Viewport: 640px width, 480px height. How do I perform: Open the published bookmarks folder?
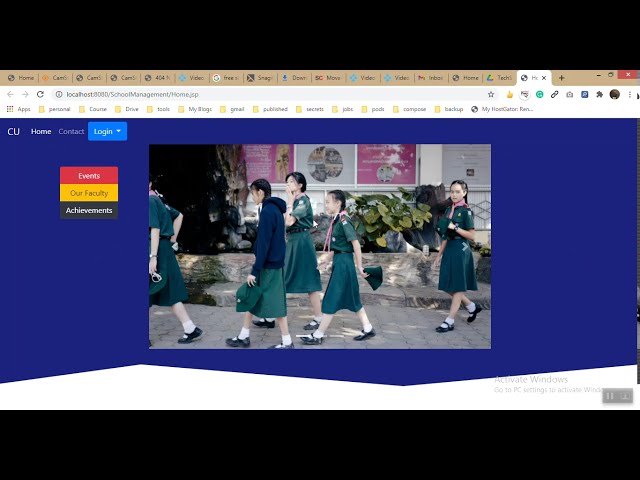(271, 109)
